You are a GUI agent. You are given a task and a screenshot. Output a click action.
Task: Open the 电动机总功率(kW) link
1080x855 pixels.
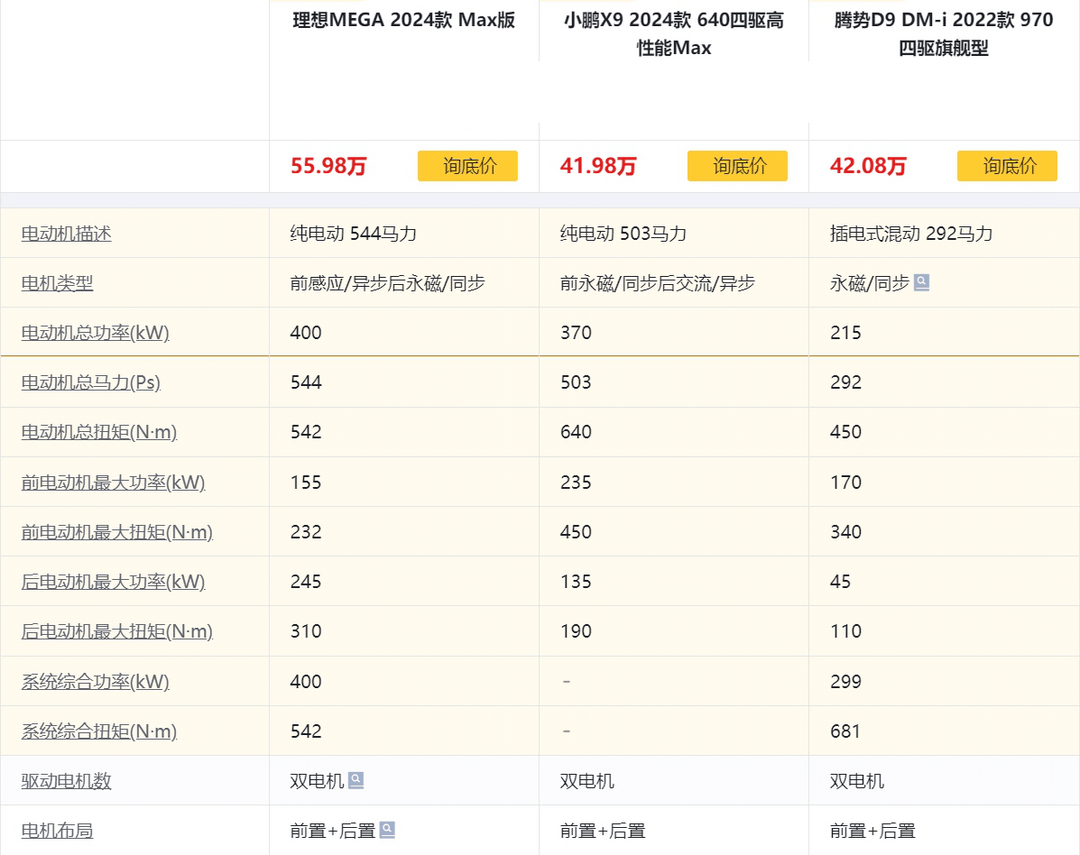(x=95, y=333)
